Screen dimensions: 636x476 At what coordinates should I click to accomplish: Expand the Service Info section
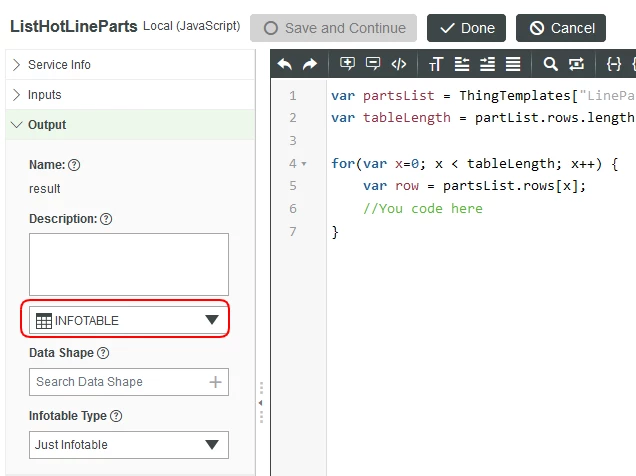tap(130, 65)
